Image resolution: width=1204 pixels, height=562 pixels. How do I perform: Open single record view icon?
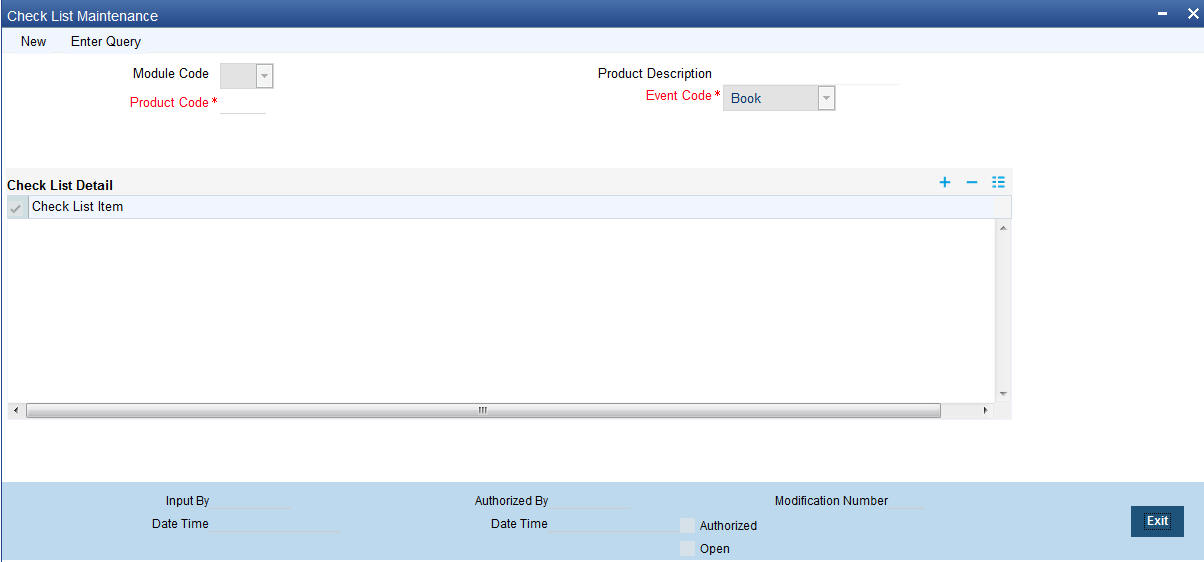(x=997, y=182)
